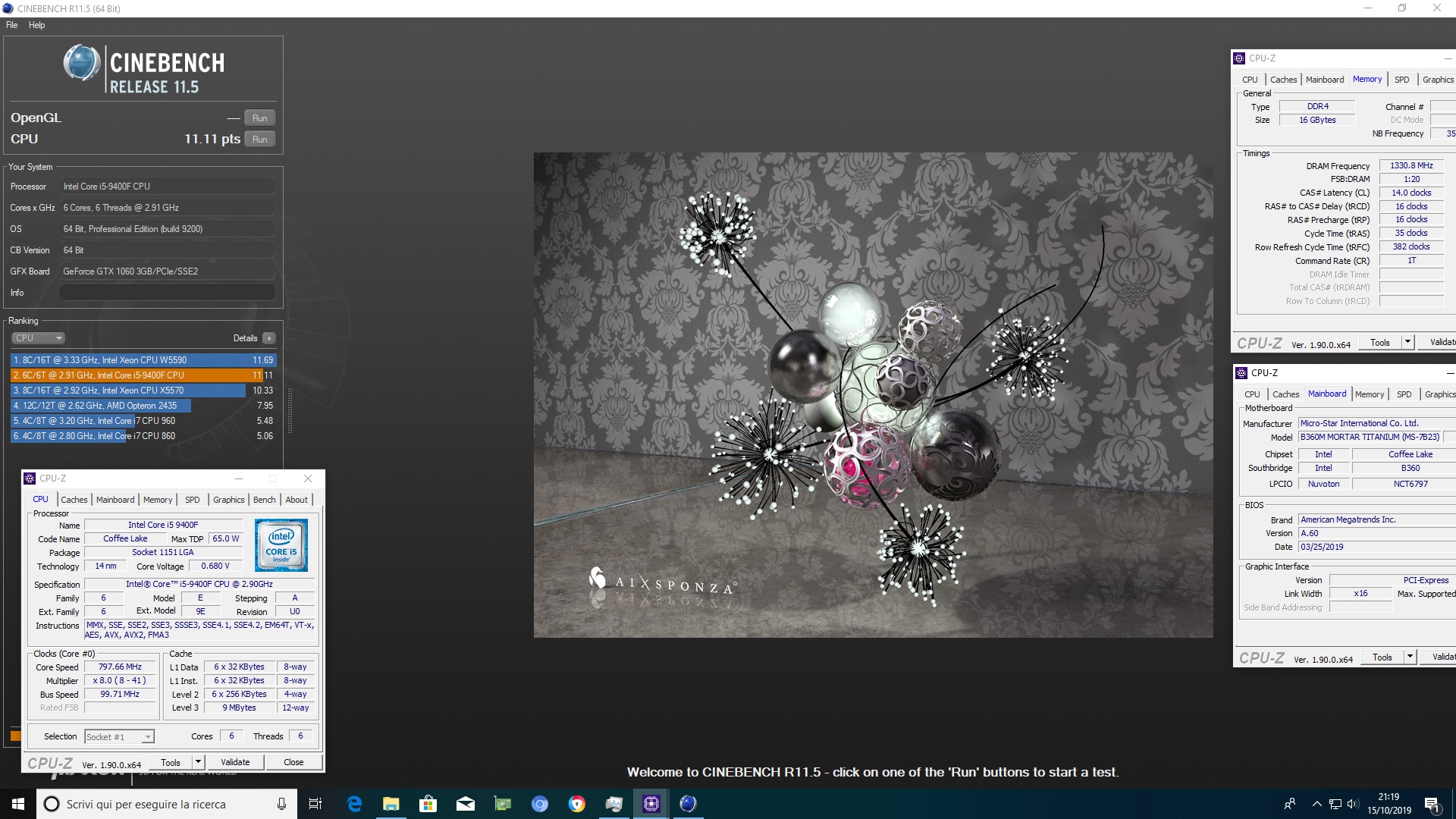Click the blue Chromium taskbar icon
1456x819 pixels.
click(x=540, y=804)
